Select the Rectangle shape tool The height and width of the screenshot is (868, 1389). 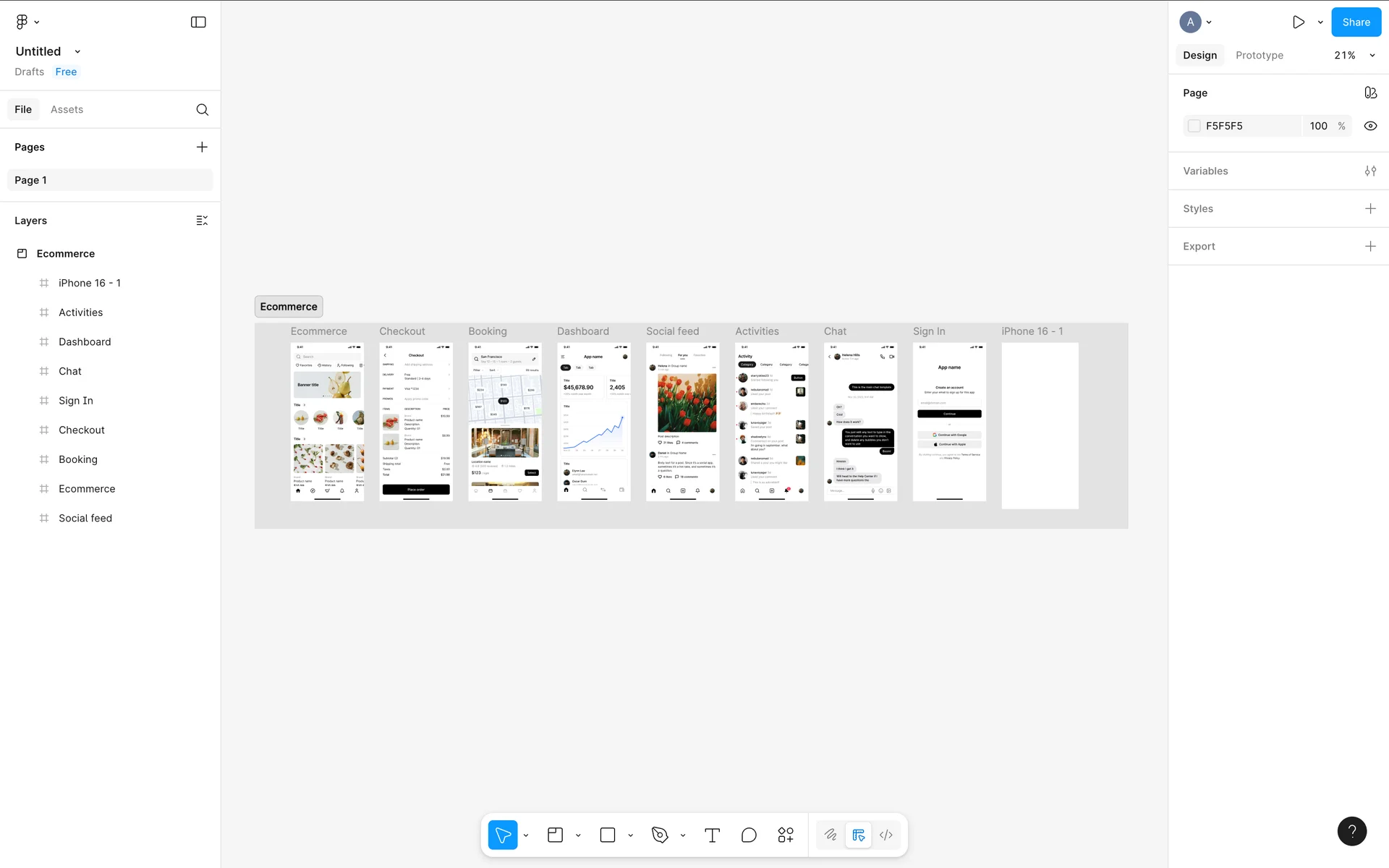[x=608, y=835]
